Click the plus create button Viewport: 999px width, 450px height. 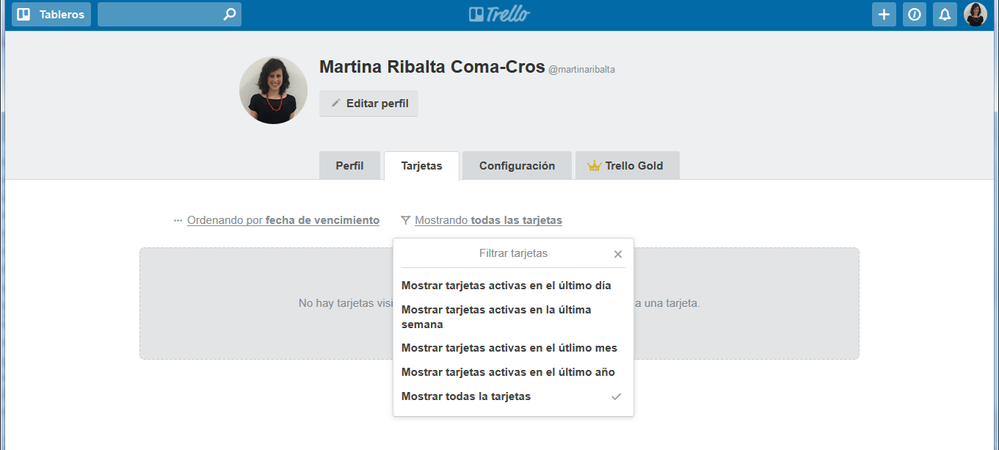(884, 15)
